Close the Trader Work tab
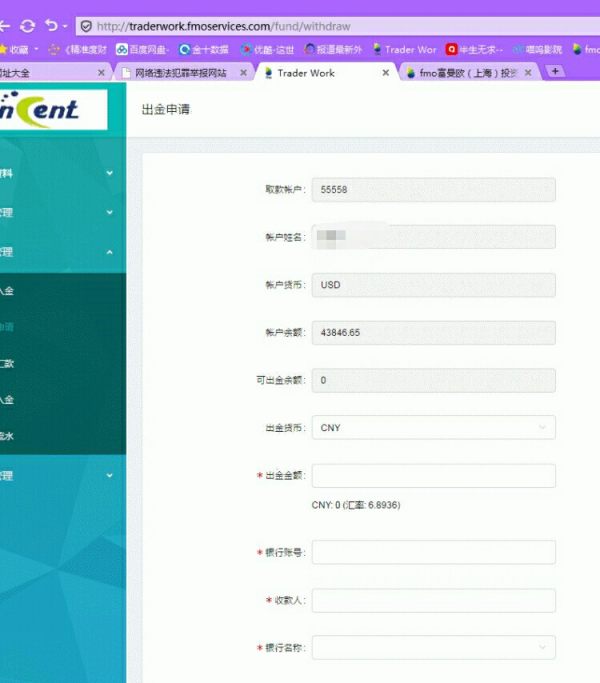Image resolution: width=600 pixels, height=683 pixels. (386, 73)
